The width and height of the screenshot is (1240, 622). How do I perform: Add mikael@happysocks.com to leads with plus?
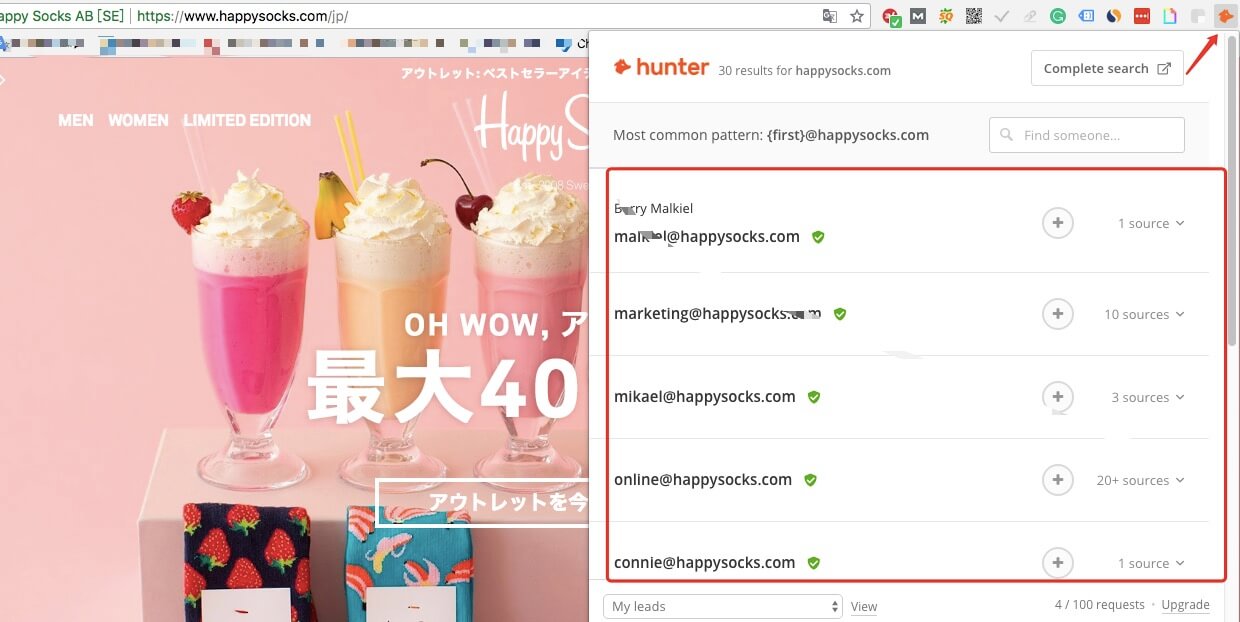click(1057, 396)
